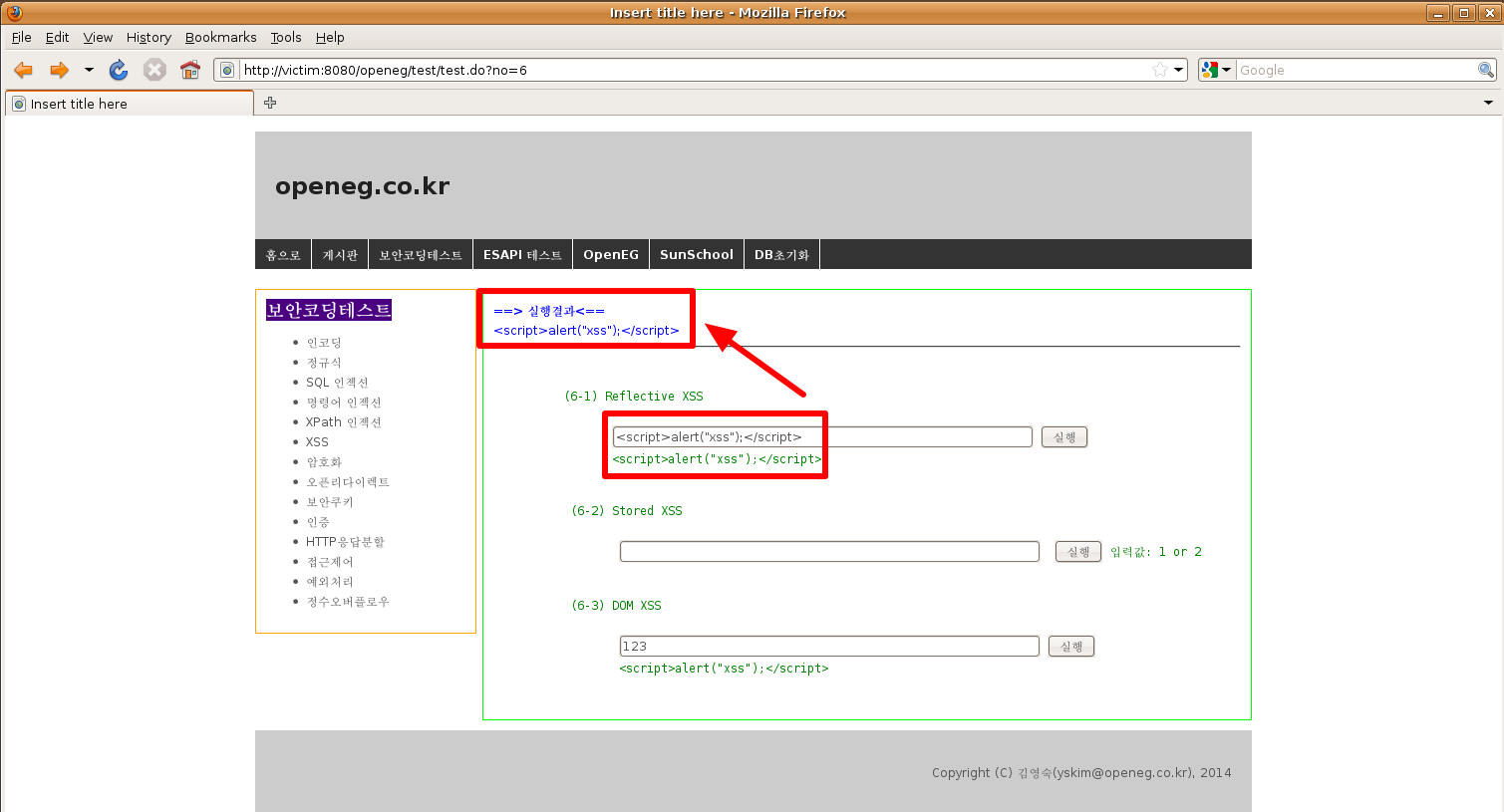
Task: Open the Help menu
Action: tap(330, 37)
